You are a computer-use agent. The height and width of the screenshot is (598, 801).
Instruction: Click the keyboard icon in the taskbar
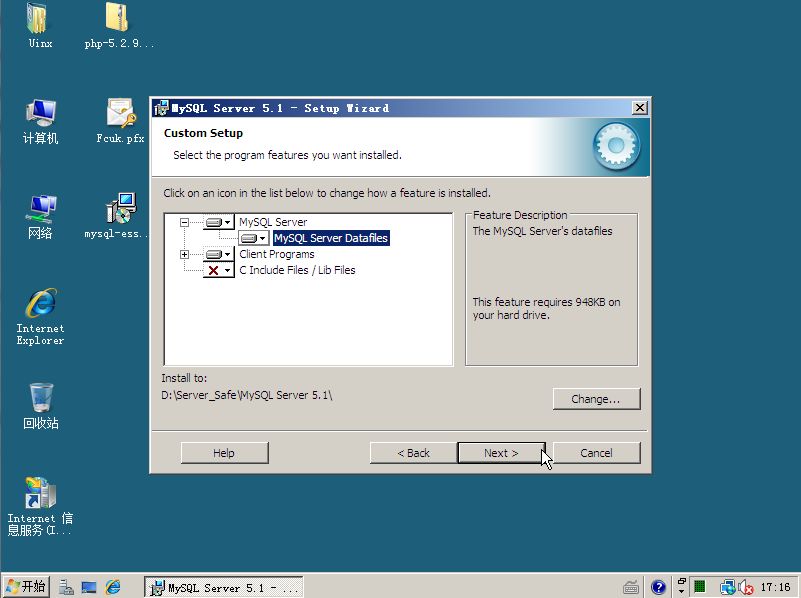(x=631, y=588)
